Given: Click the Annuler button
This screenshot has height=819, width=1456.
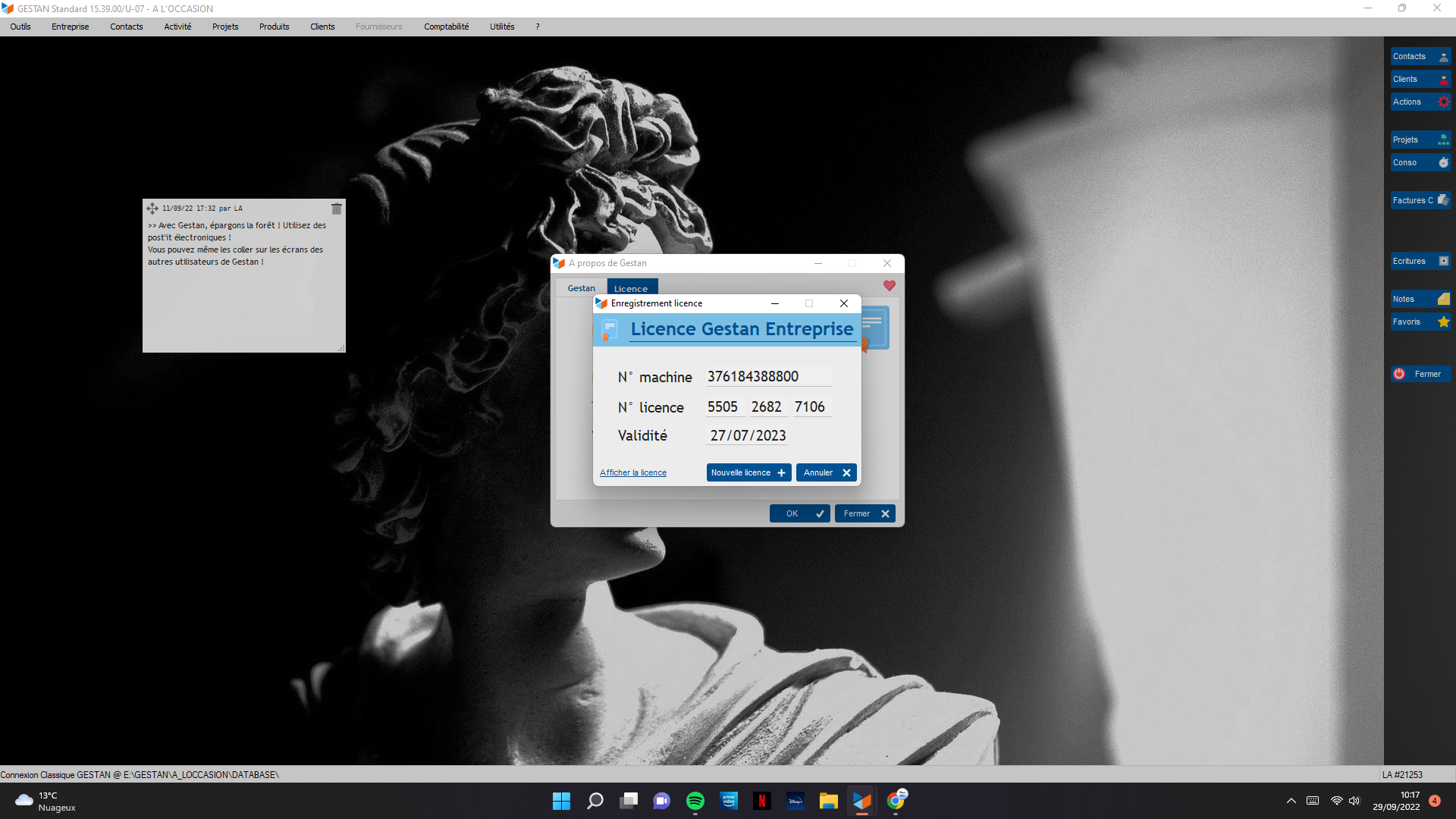Looking at the screenshot, I should click(x=826, y=472).
